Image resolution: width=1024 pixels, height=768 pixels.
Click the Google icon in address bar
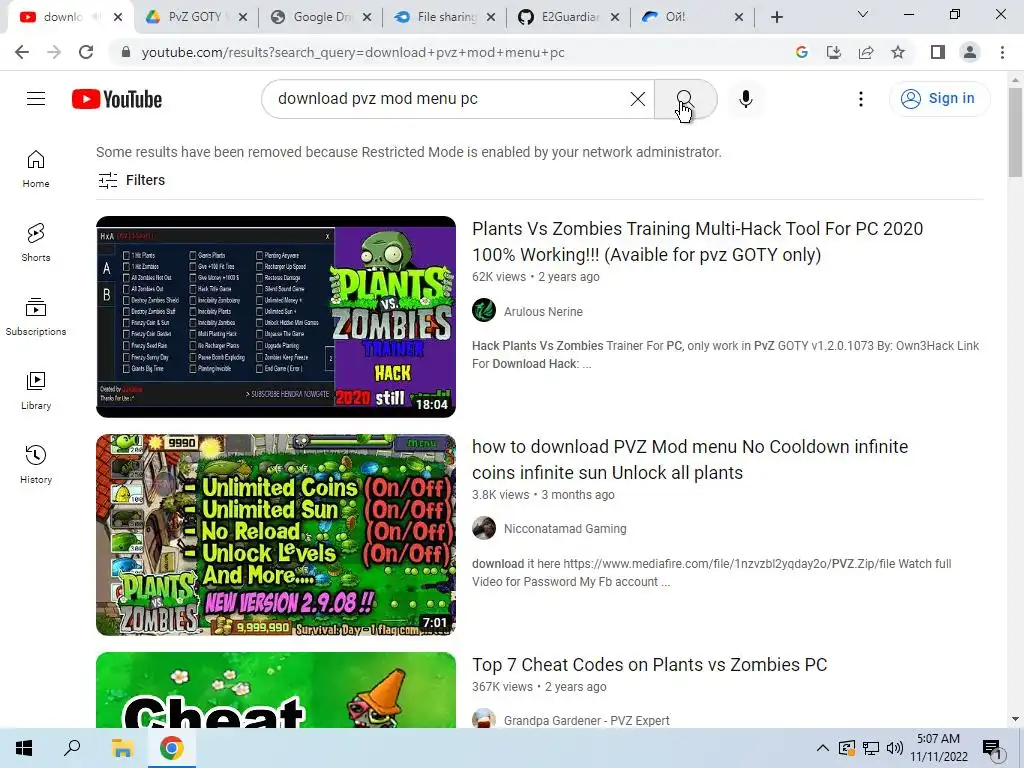tap(801, 52)
